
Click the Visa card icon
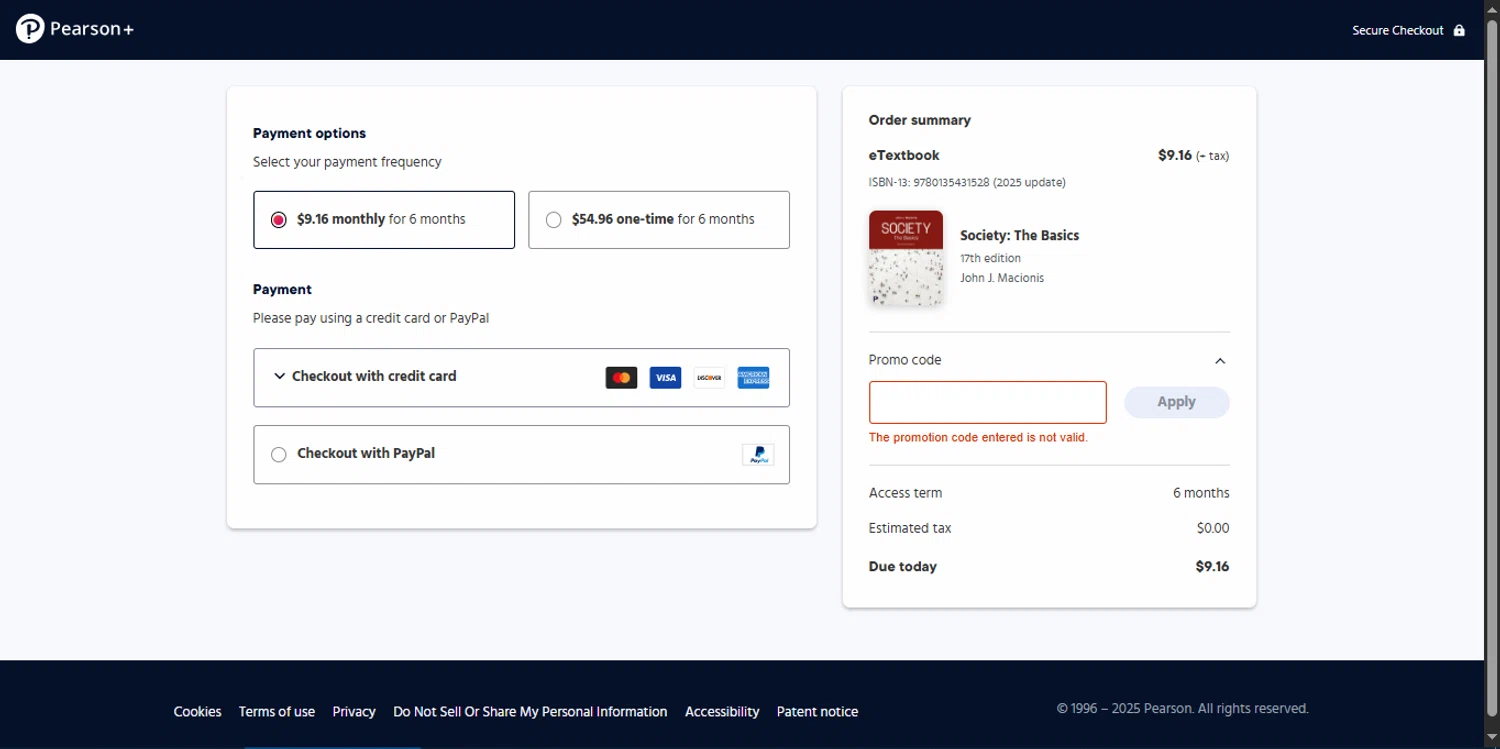coord(665,378)
